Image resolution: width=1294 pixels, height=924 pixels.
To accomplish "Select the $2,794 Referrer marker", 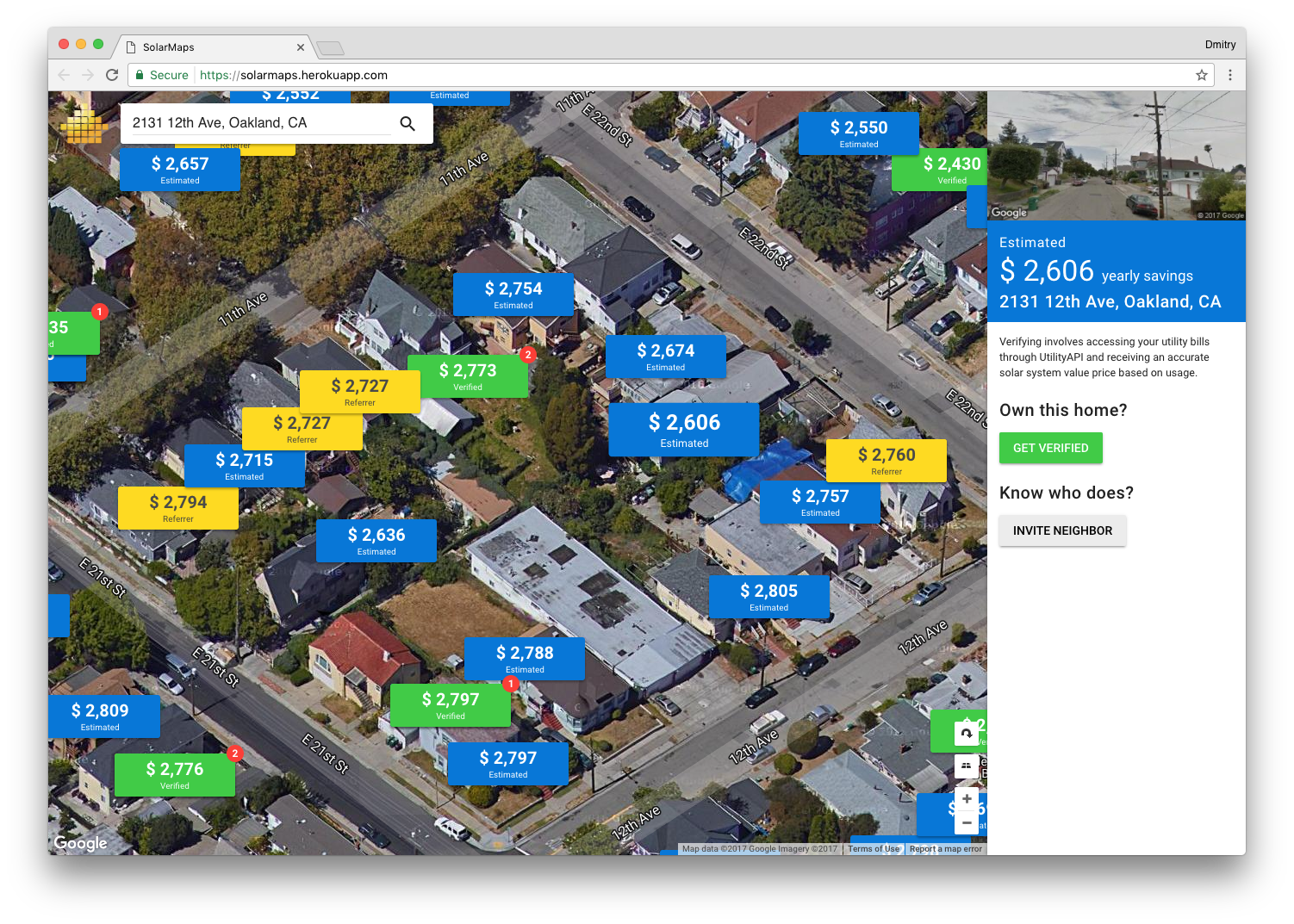I will click(178, 508).
